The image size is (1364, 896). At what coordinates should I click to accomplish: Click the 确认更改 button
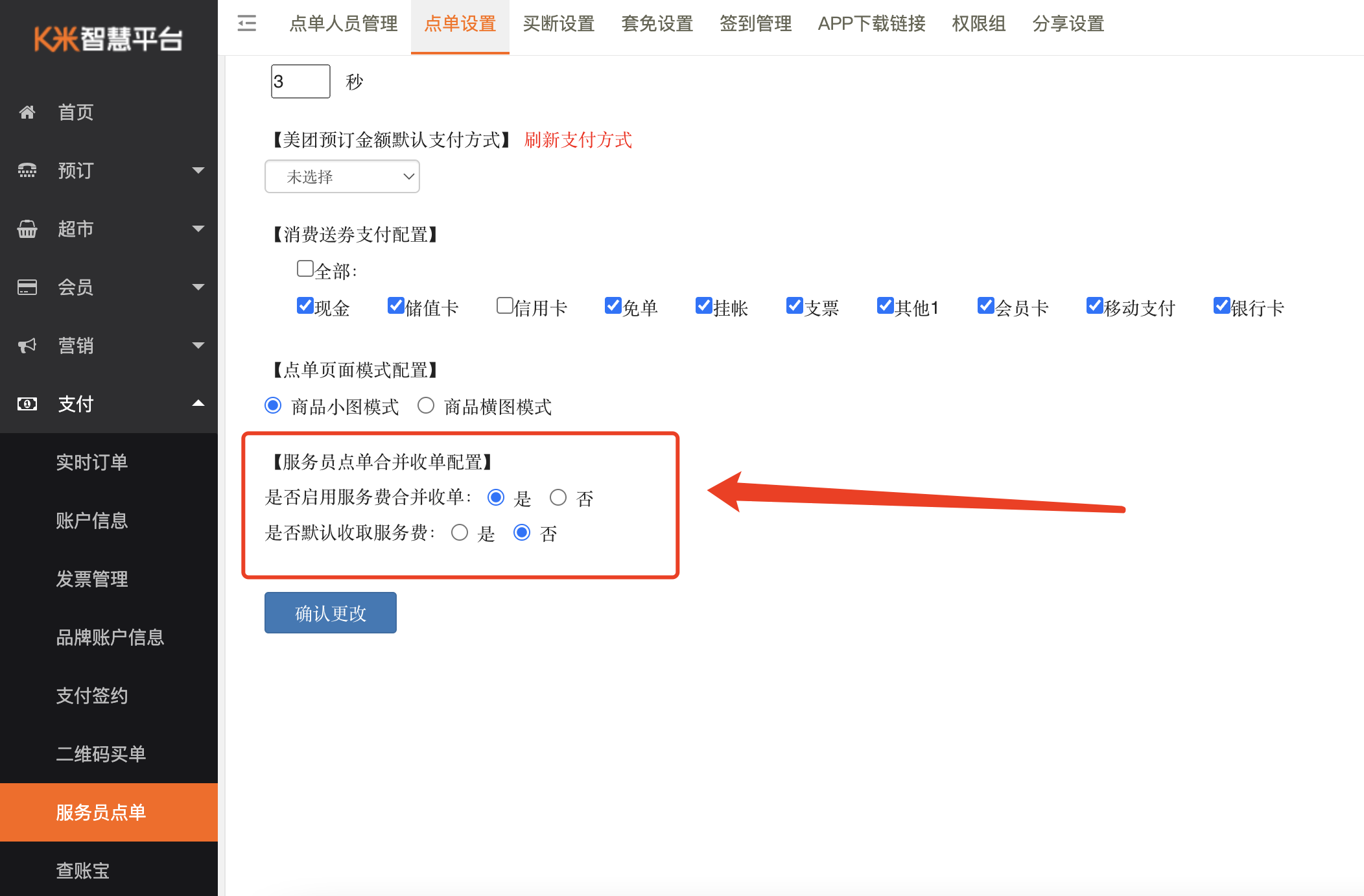pyautogui.click(x=331, y=613)
